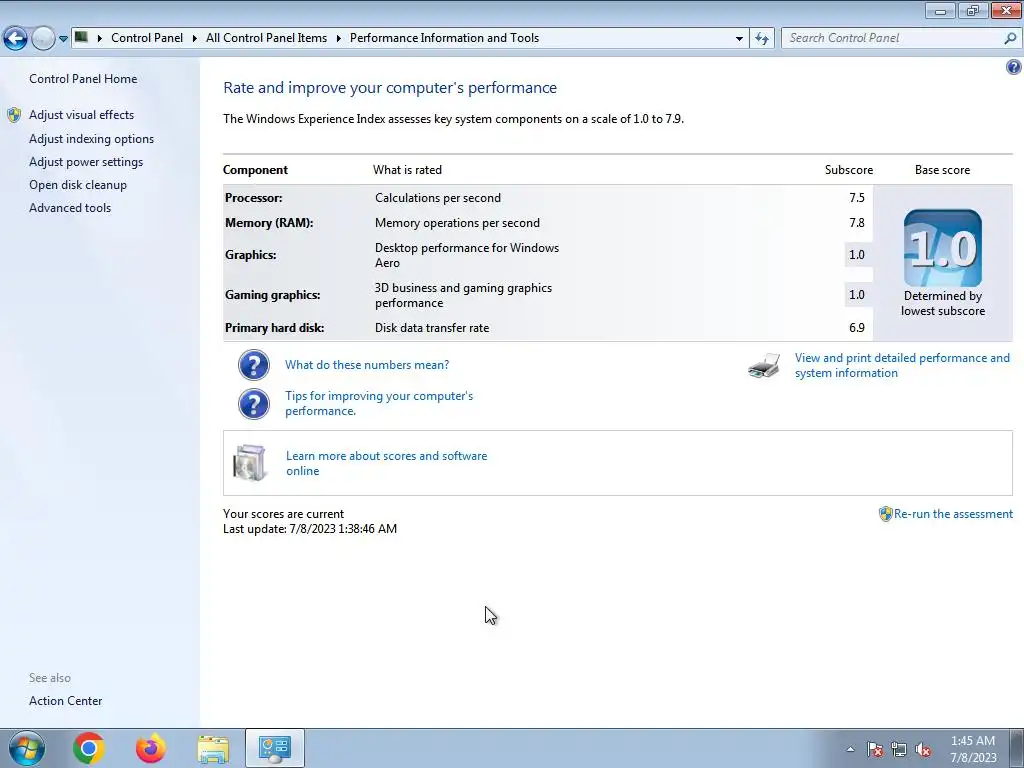Click the muted volume tray icon
Image resolution: width=1024 pixels, height=768 pixels.
tap(923, 749)
